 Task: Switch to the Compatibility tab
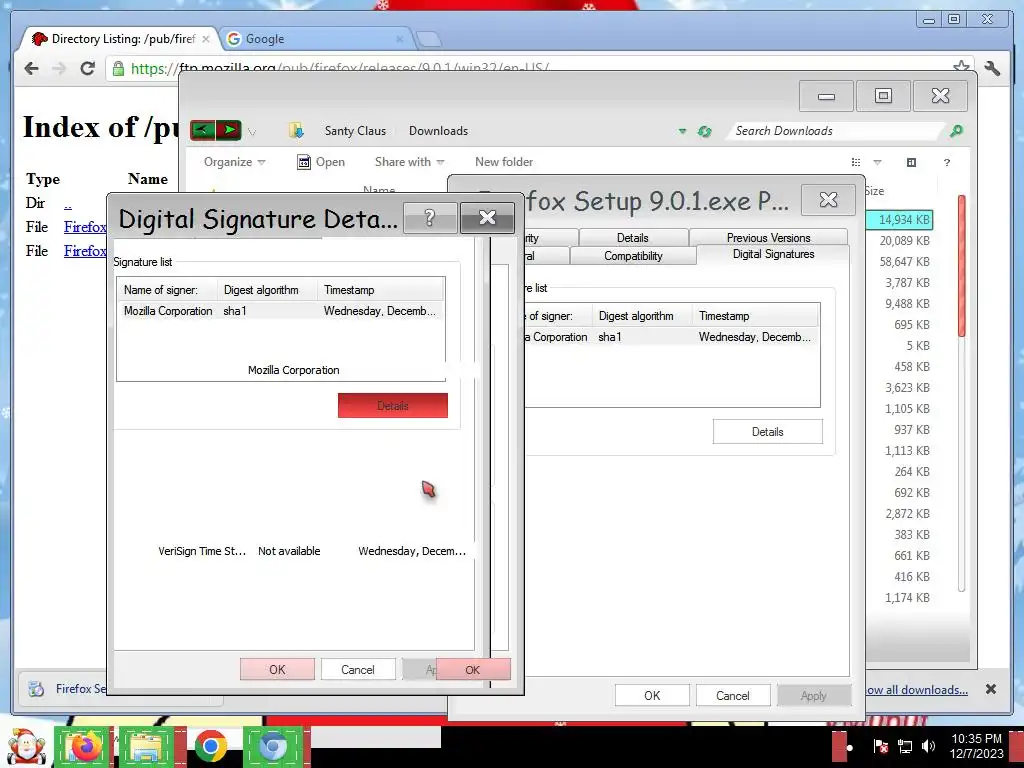coord(633,256)
